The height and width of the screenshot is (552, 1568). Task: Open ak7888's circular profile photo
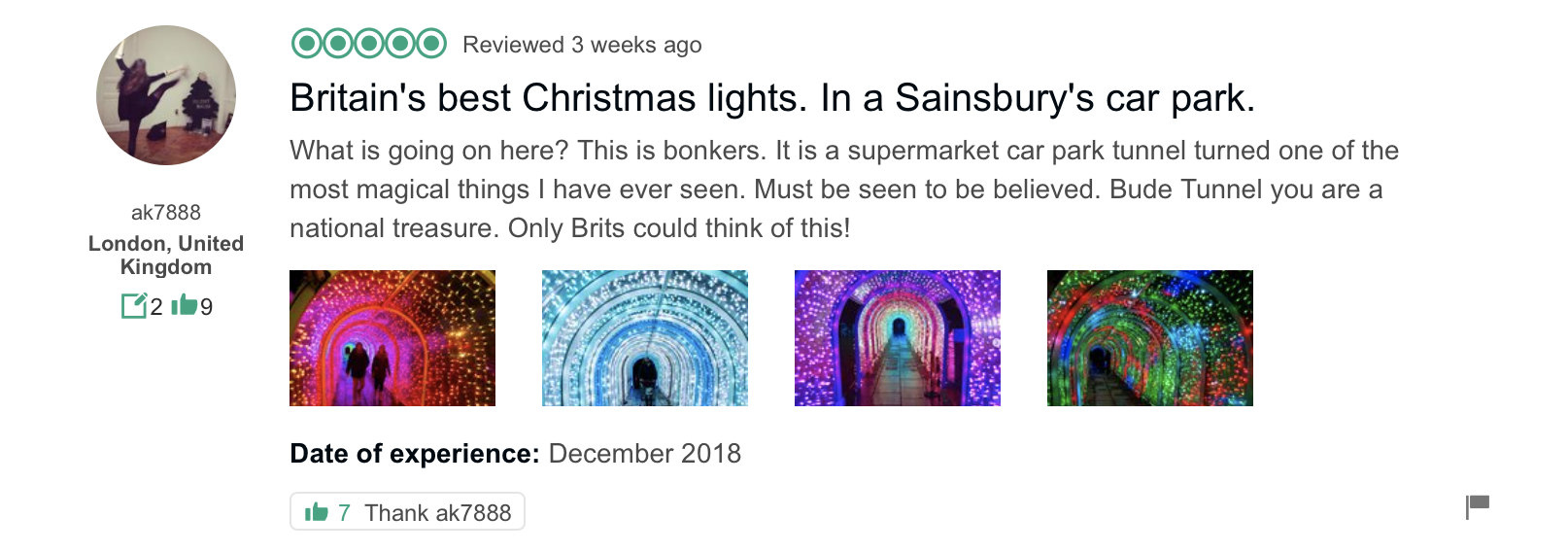pos(166,95)
